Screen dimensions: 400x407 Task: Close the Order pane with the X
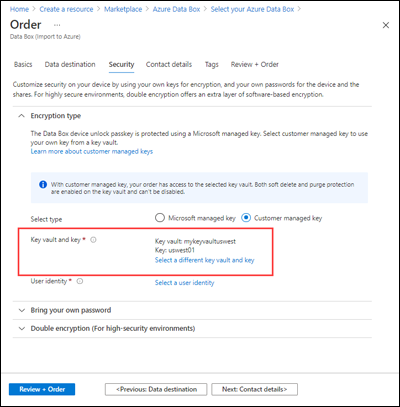pyautogui.click(x=386, y=25)
